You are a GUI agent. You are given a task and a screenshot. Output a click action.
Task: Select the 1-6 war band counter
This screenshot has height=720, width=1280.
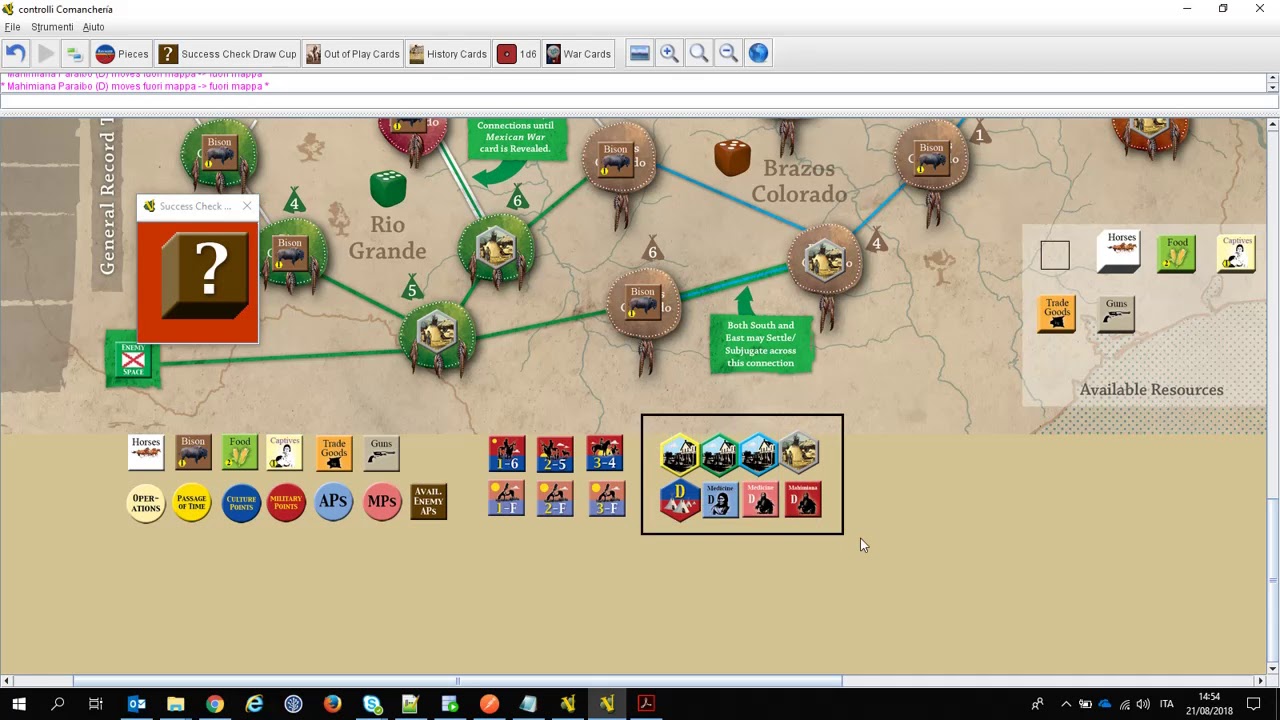tap(507, 454)
